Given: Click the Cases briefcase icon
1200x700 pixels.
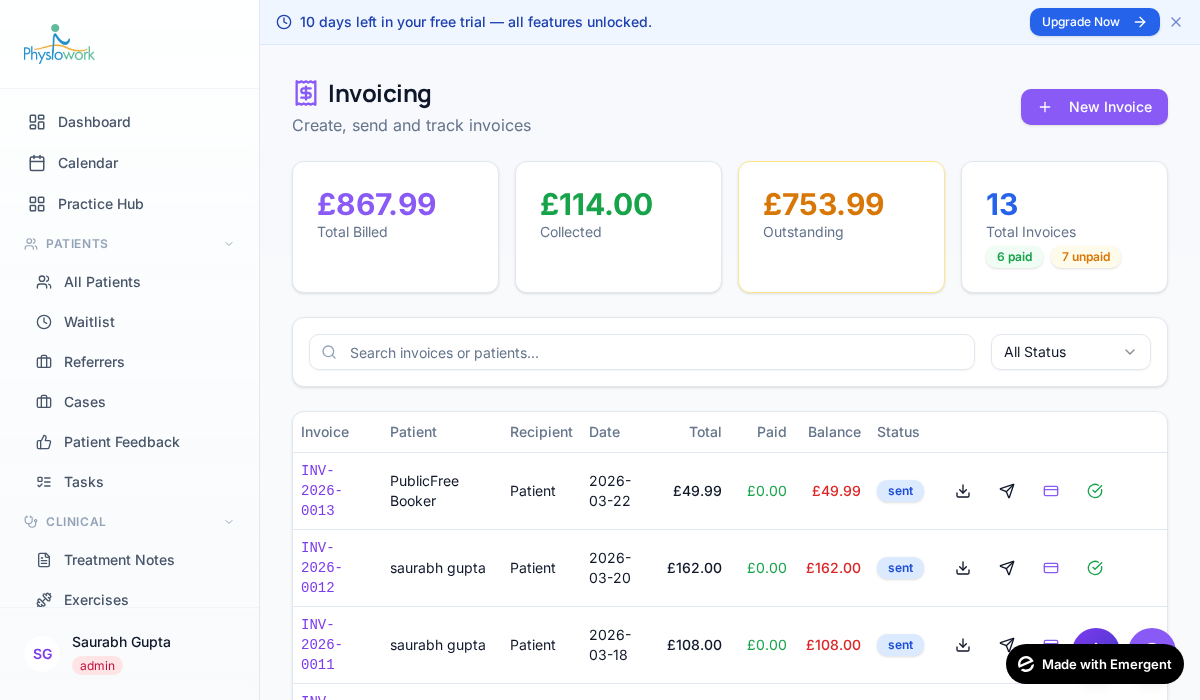Looking at the screenshot, I should pos(44,402).
